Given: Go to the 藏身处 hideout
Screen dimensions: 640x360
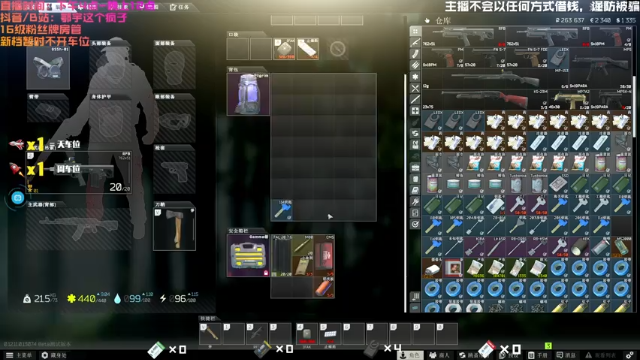Looking at the screenshot, I should coord(54,355).
